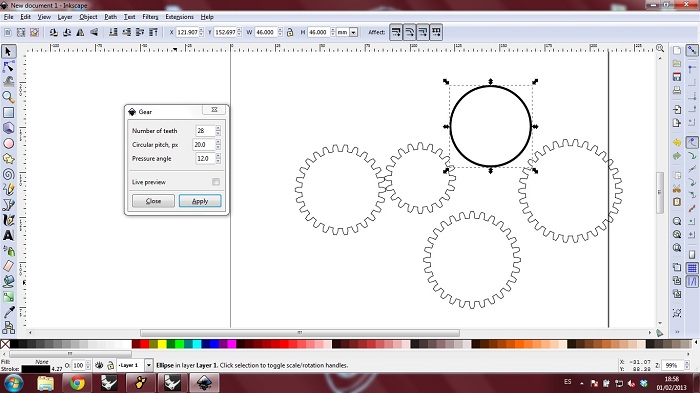The width and height of the screenshot is (700, 393).
Task: Pick the yellow swatch in palette
Action: [162, 343]
